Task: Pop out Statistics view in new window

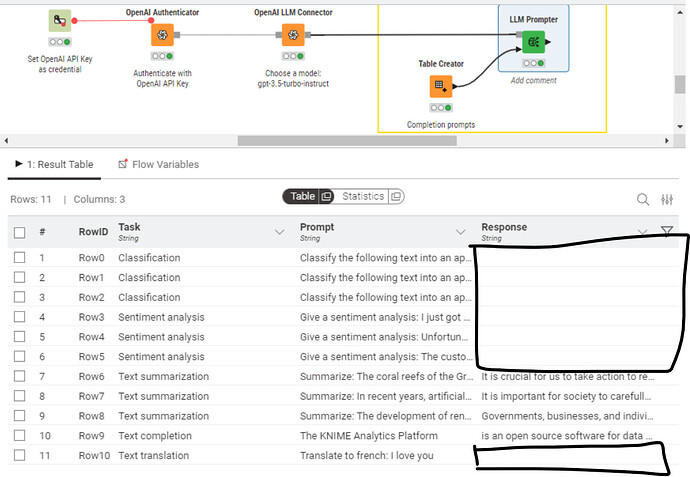Action: (396, 196)
